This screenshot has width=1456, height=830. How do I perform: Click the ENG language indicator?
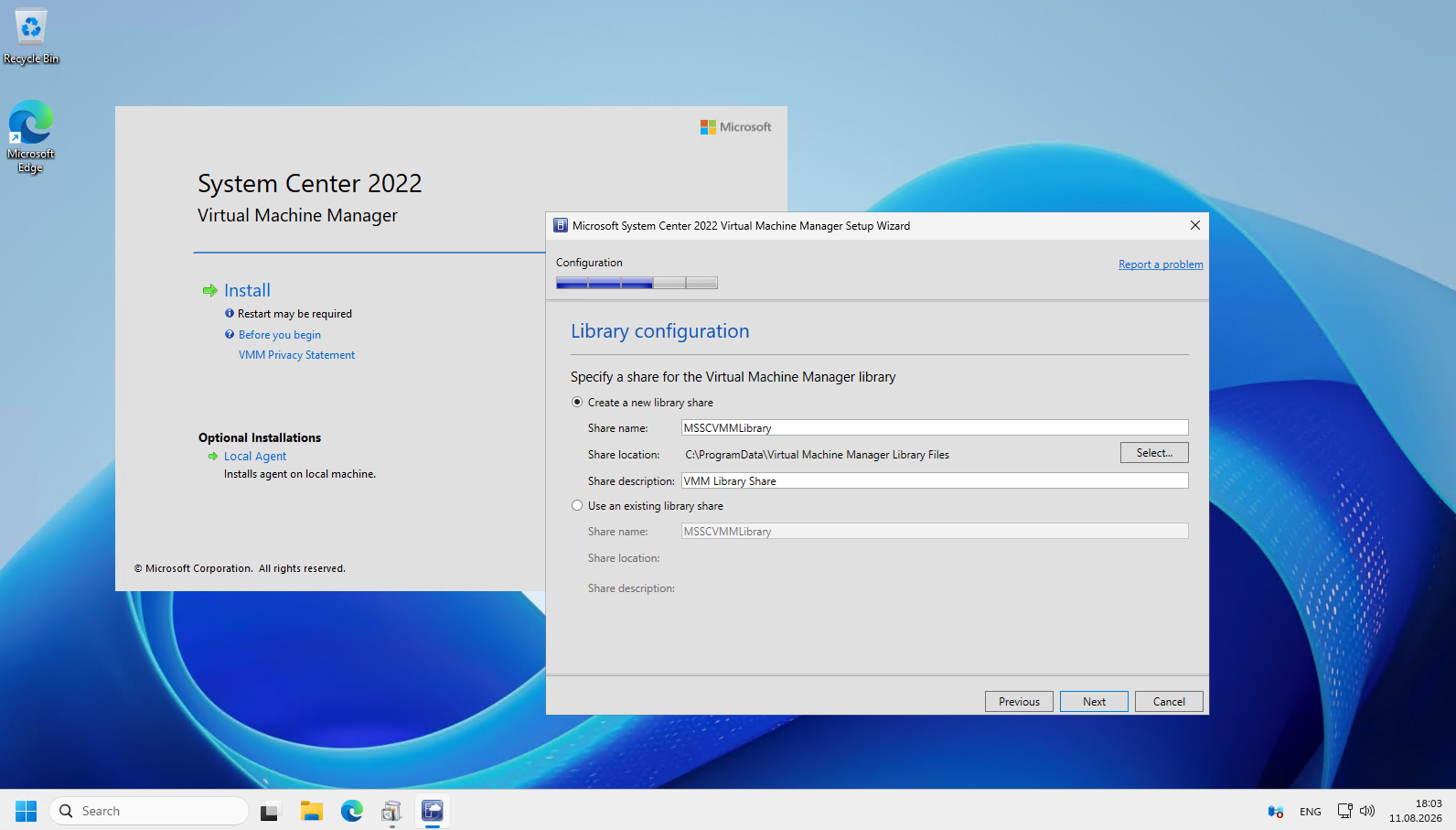[1310, 812]
